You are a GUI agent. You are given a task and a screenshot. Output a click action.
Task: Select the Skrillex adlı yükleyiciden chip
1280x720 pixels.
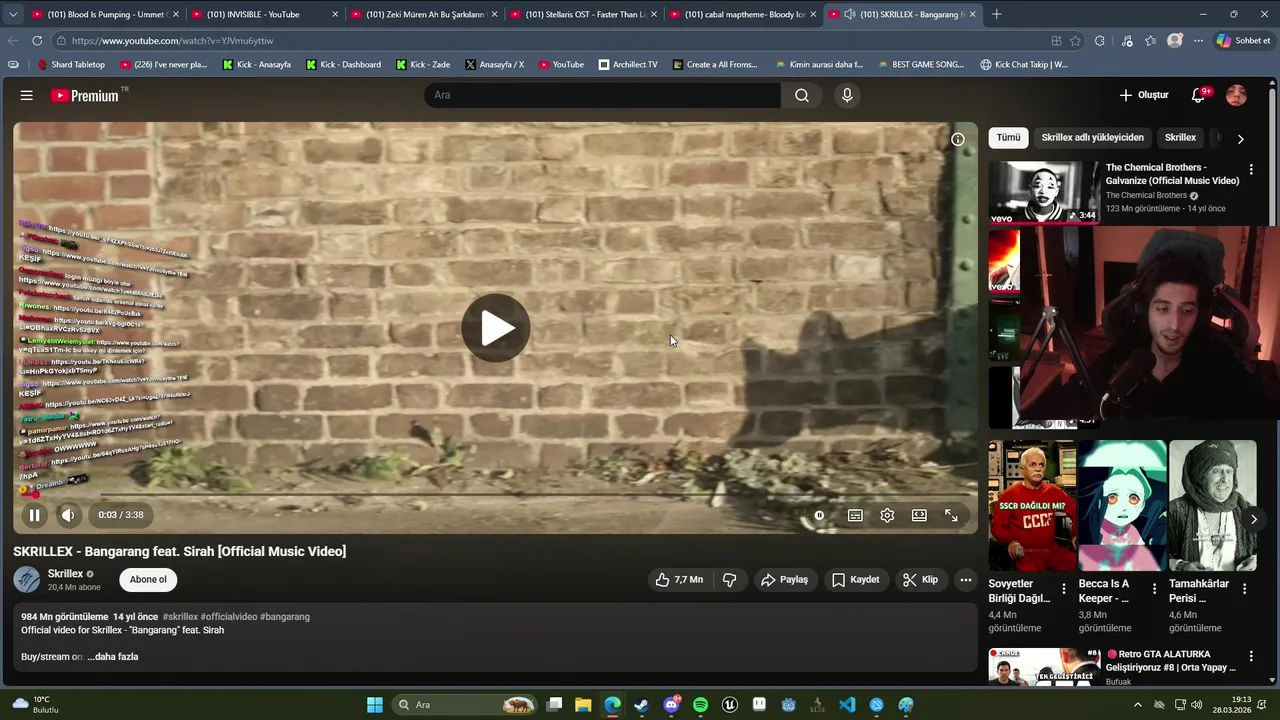click(1092, 138)
